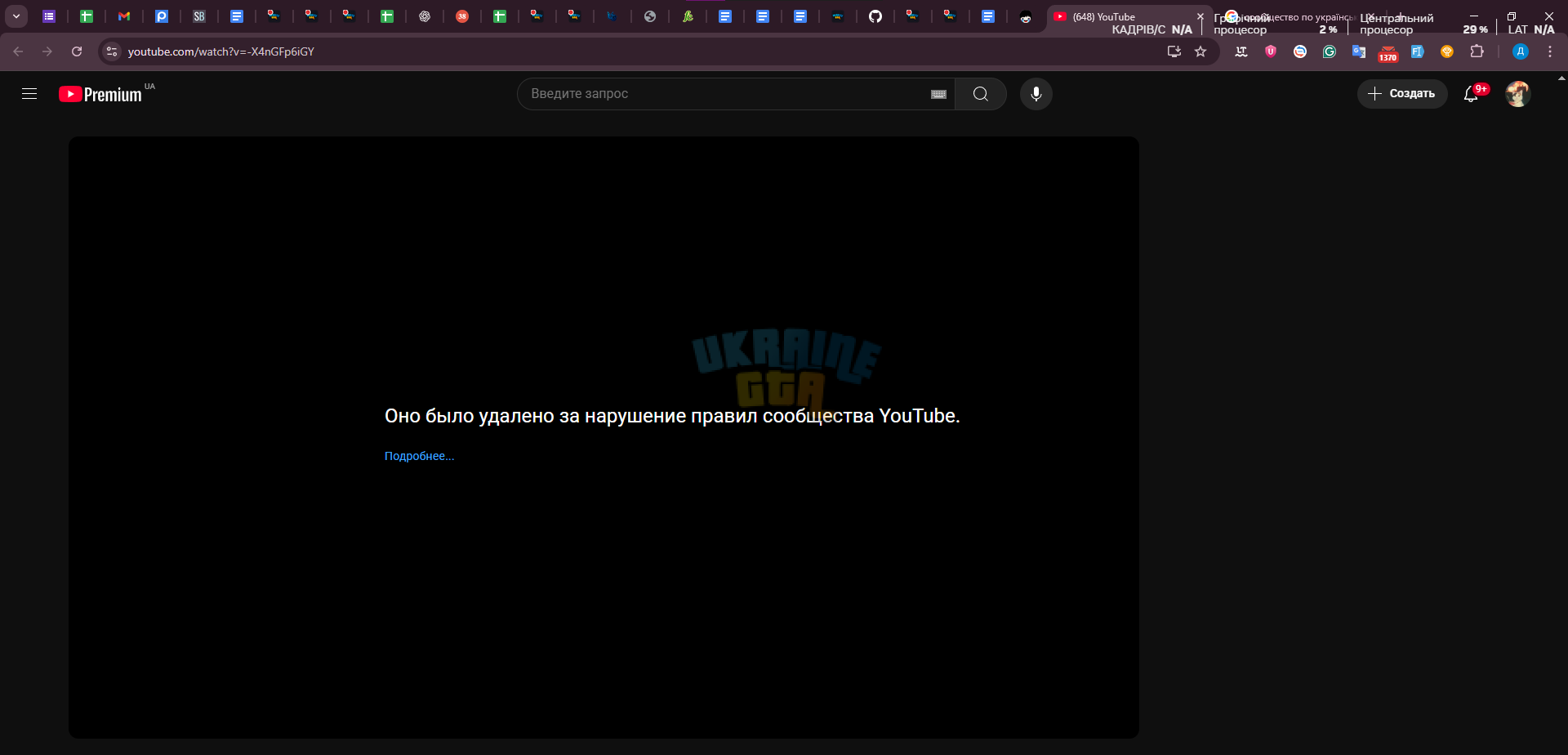Open the YouTube account avatar menu
This screenshot has height=755, width=1568.
coord(1518,94)
